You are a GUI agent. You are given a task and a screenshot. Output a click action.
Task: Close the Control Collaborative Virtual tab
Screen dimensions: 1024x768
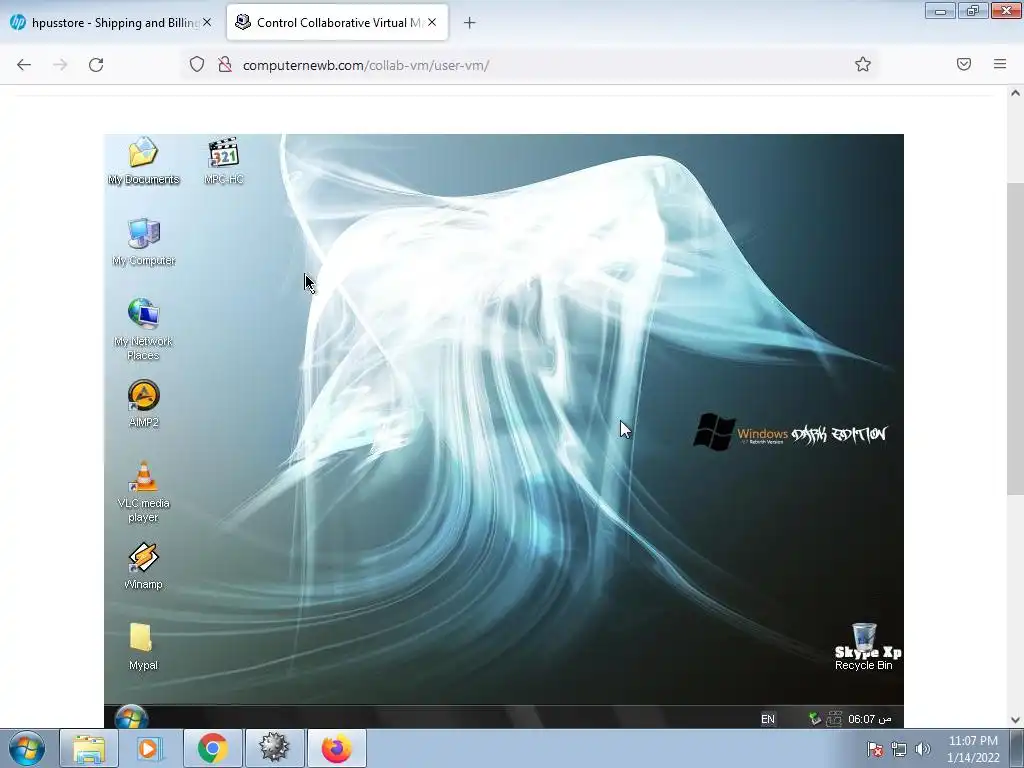(432, 23)
